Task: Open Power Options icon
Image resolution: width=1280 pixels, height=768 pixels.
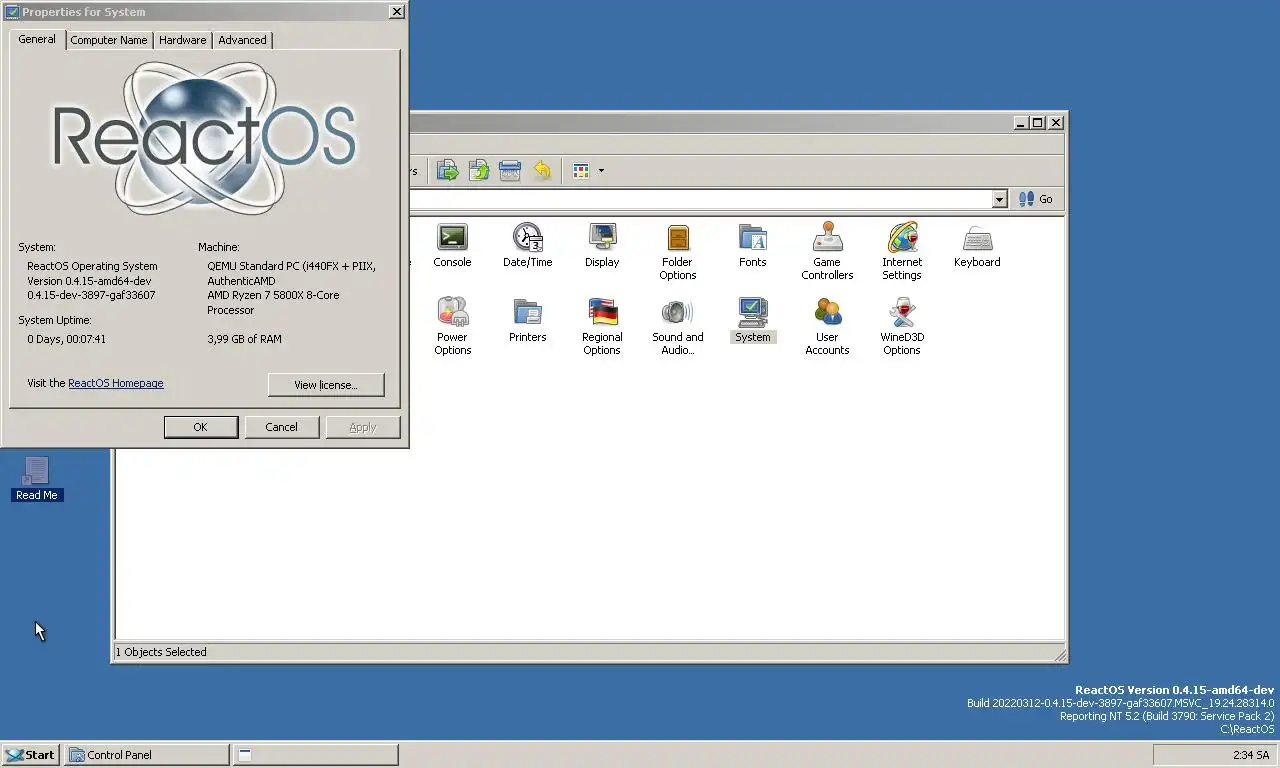Action: click(452, 326)
